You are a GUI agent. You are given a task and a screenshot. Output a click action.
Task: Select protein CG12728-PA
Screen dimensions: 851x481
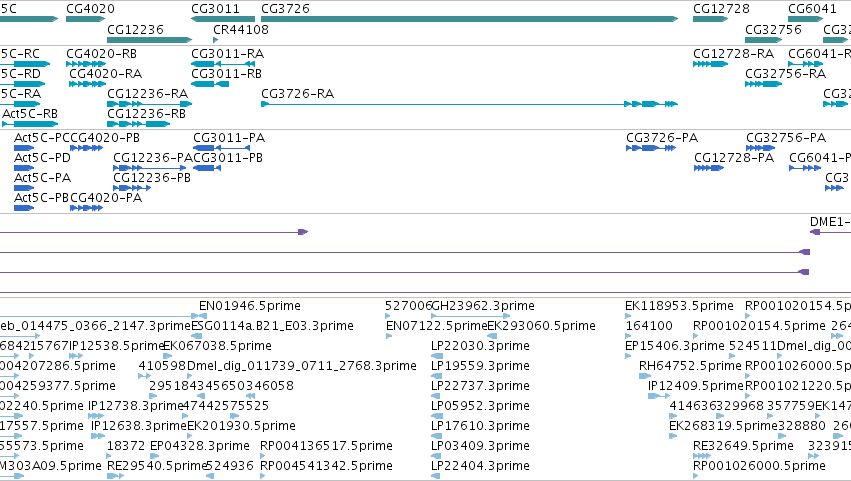pos(734,157)
